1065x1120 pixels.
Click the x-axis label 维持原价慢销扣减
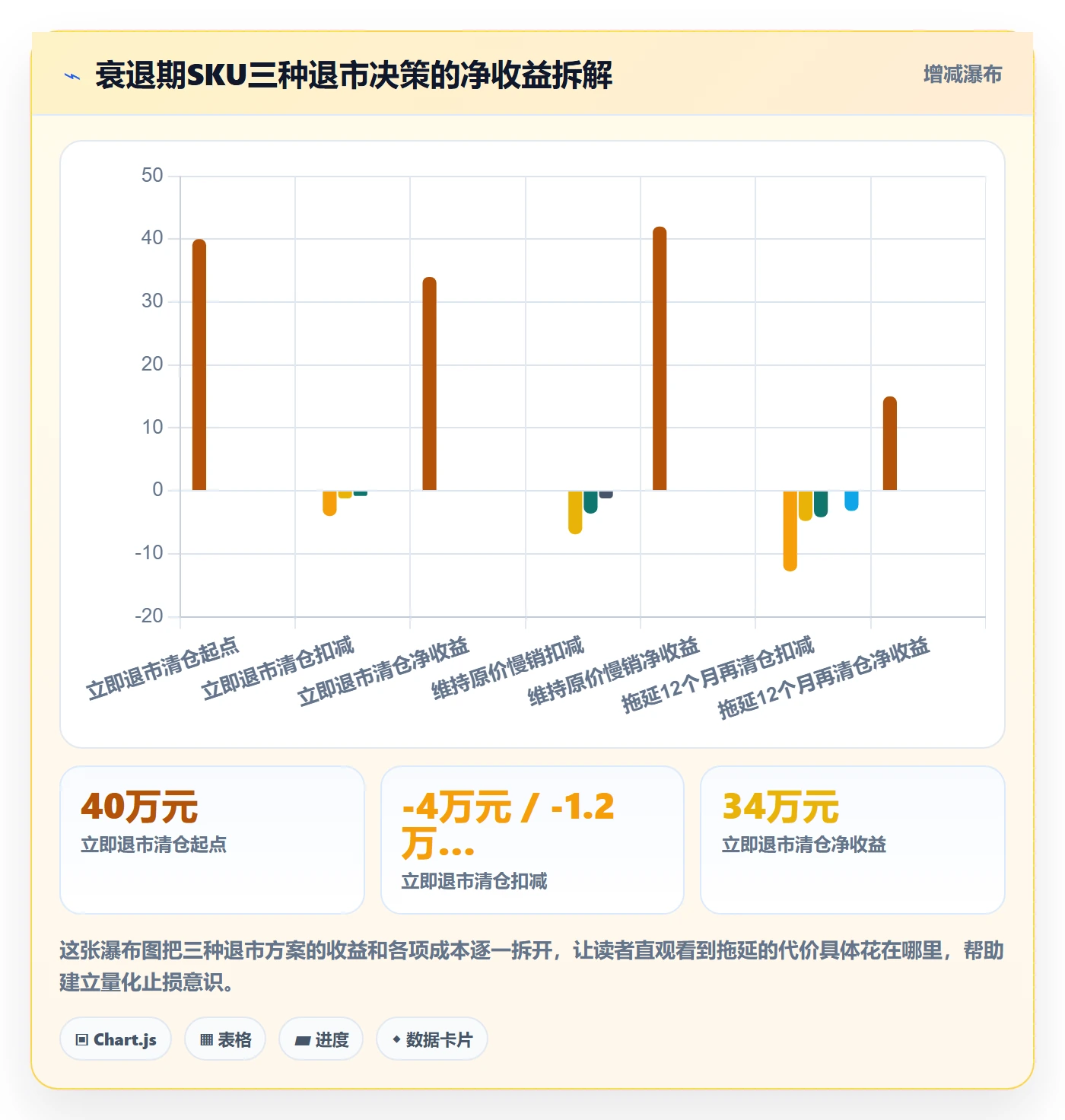(x=507, y=668)
